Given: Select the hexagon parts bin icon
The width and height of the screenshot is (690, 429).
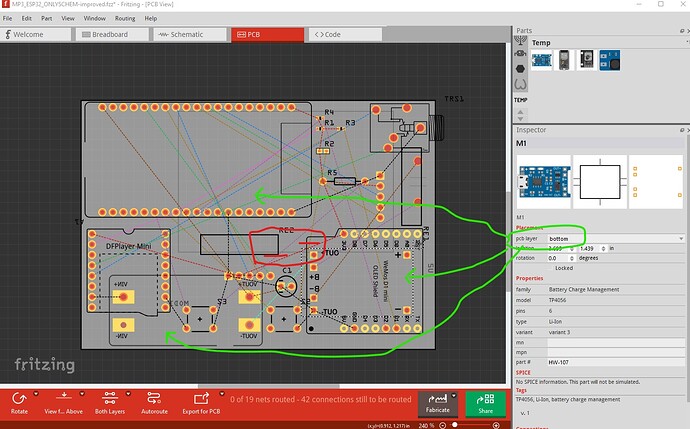Looking at the screenshot, I should tap(520, 69).
